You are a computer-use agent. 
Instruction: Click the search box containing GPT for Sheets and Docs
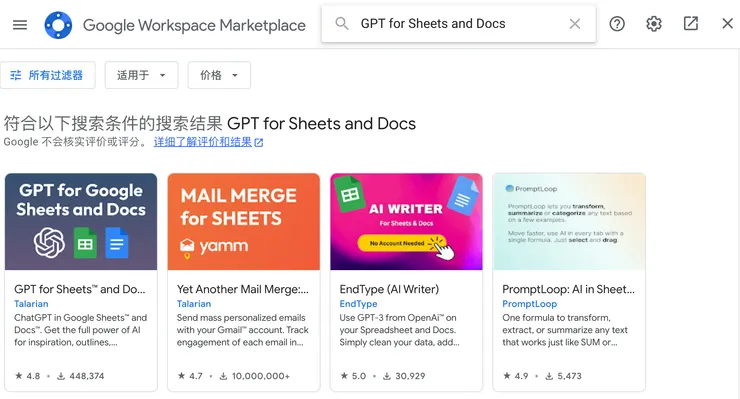(458, 24)
